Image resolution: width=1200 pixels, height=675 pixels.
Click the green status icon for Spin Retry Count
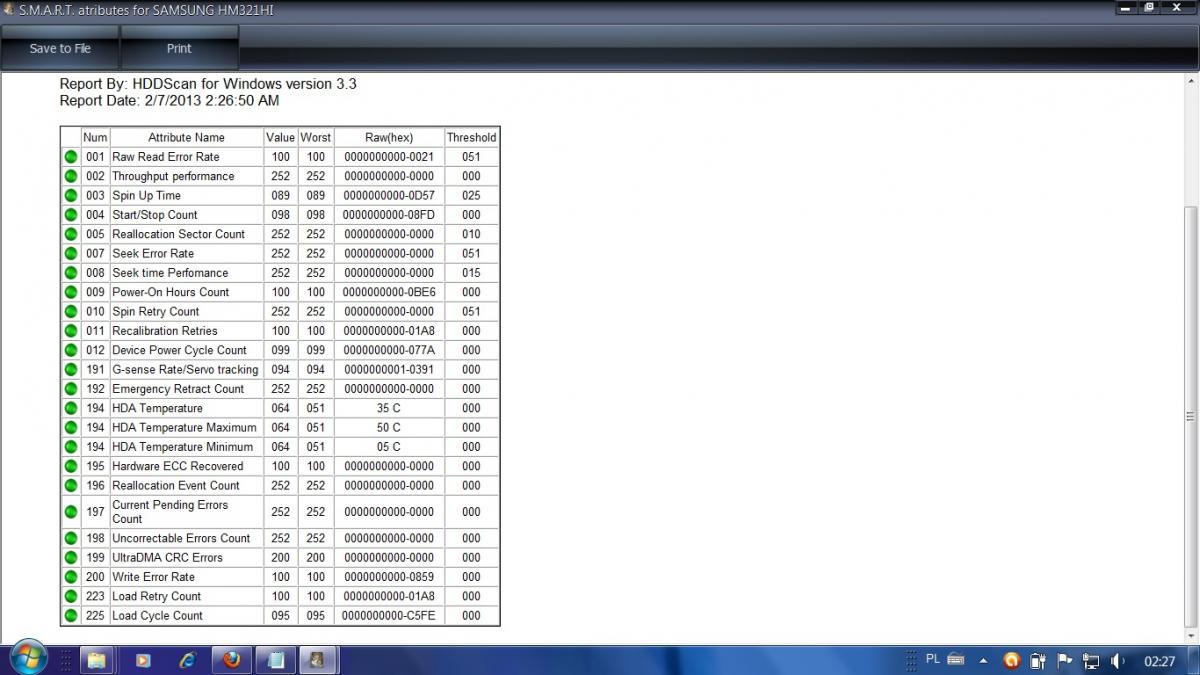click(x=71, y=311)
